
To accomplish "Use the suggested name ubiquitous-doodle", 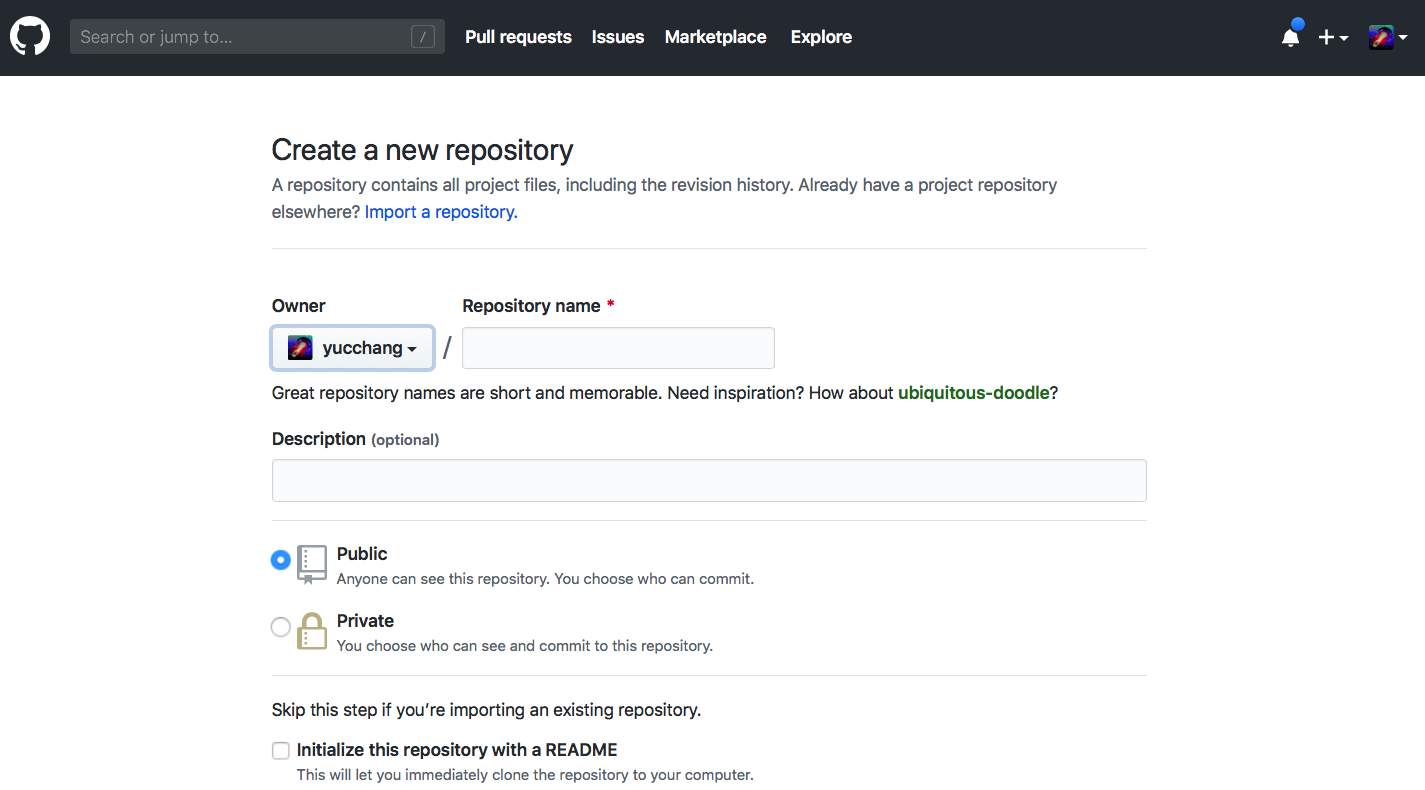I will [x=974, y=393].
